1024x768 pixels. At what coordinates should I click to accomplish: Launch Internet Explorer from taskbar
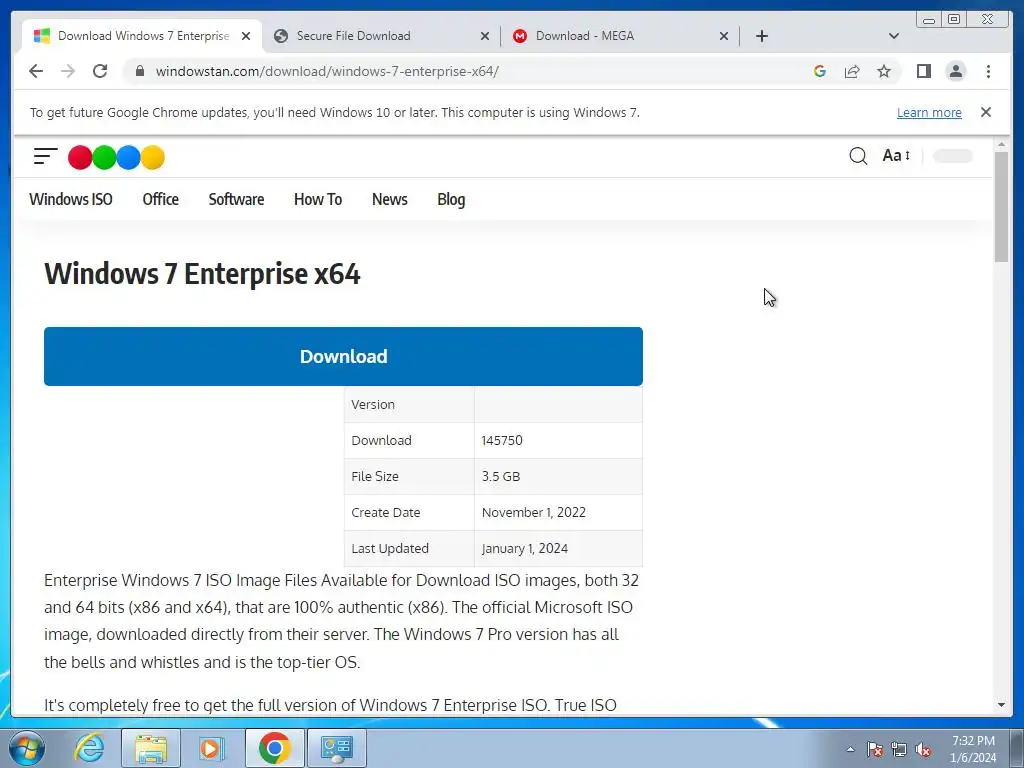pyautogui.click(x=89, y=748)
